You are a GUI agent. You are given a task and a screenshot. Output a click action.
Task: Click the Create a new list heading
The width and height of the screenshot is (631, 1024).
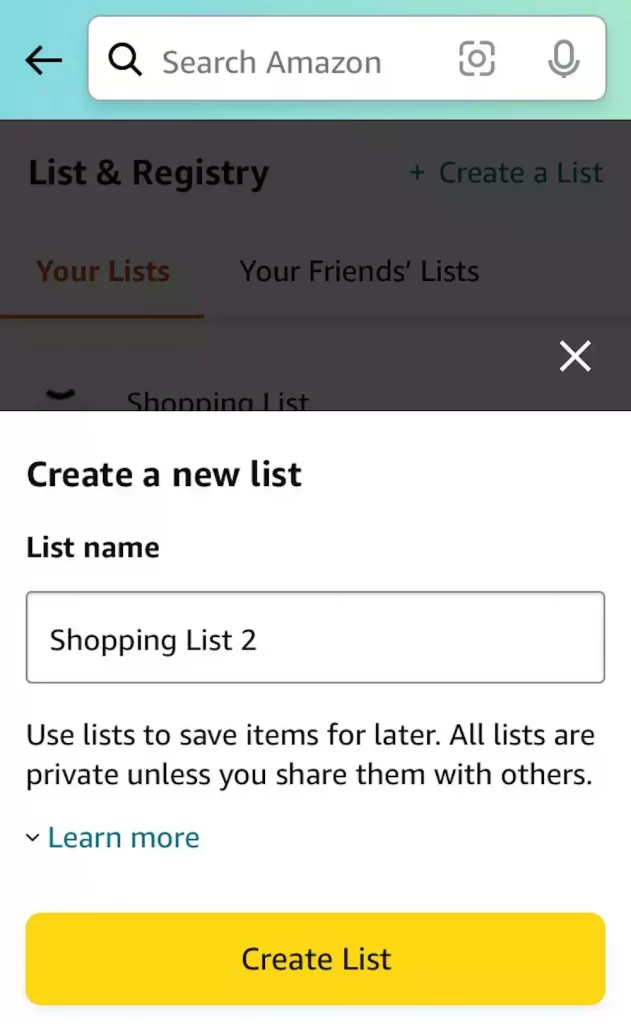[164, 474]
